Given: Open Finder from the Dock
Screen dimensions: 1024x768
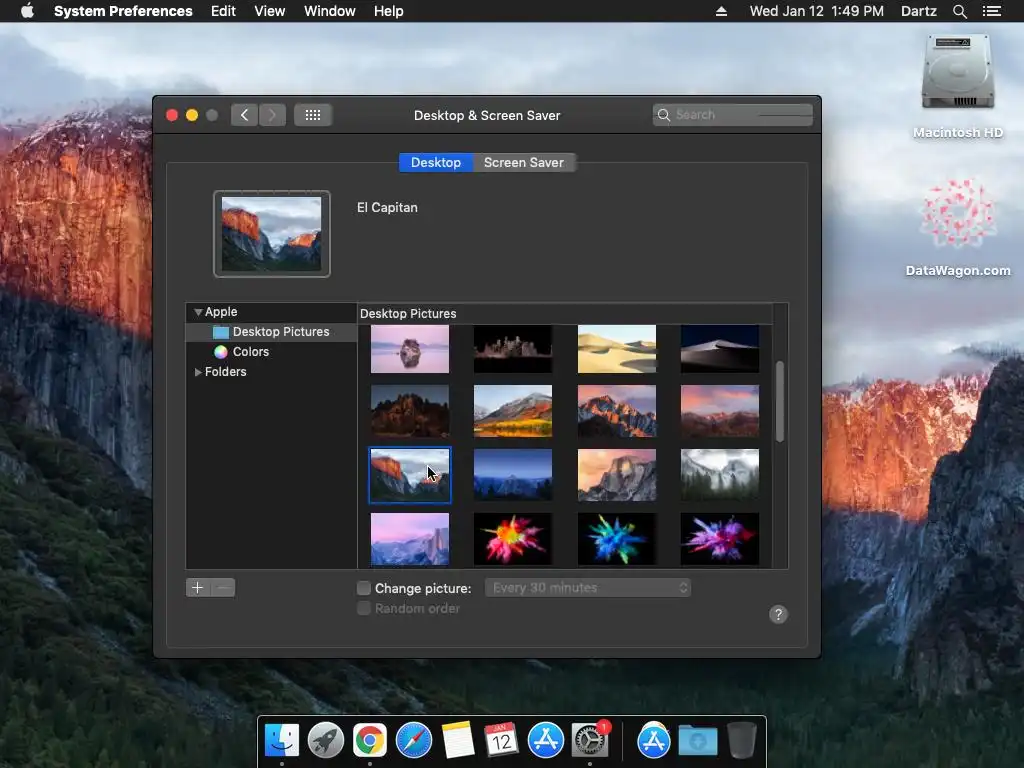Looking at the screenshot, I should tap(282, 740).
